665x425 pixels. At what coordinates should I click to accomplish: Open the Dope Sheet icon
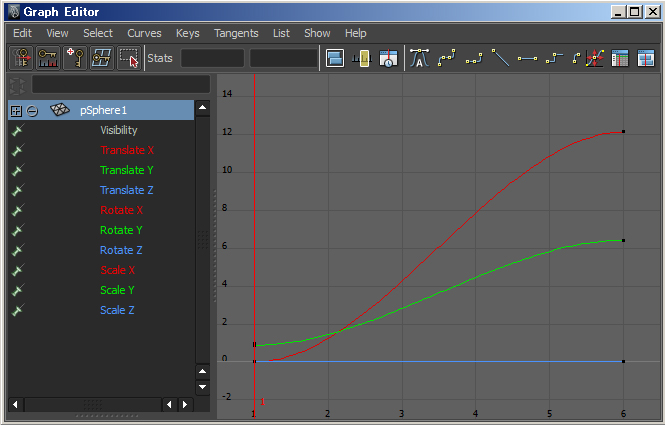point(620,58)
